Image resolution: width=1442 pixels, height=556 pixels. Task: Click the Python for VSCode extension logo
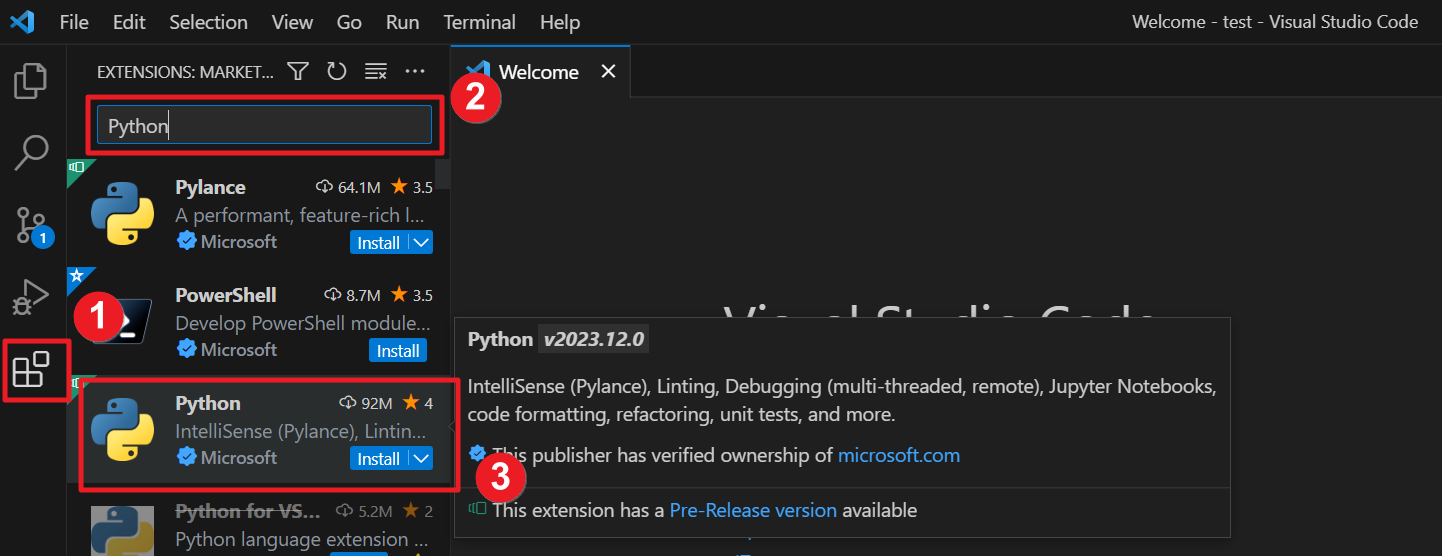pos(122,530)
